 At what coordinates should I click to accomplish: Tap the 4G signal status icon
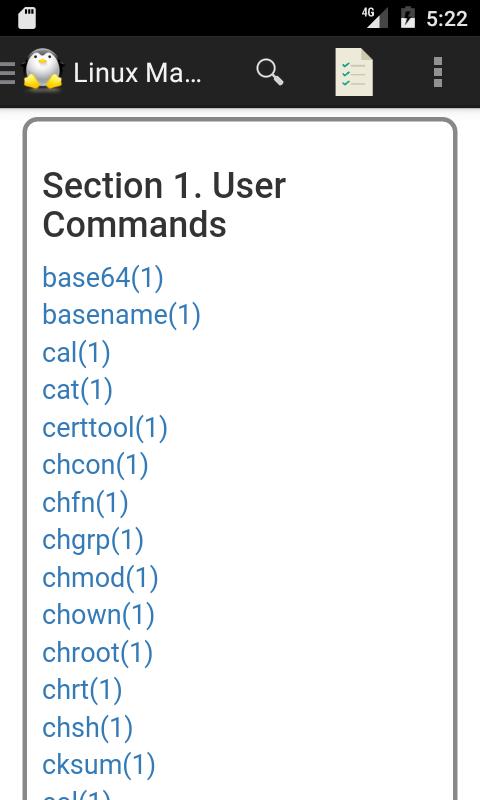374,18
